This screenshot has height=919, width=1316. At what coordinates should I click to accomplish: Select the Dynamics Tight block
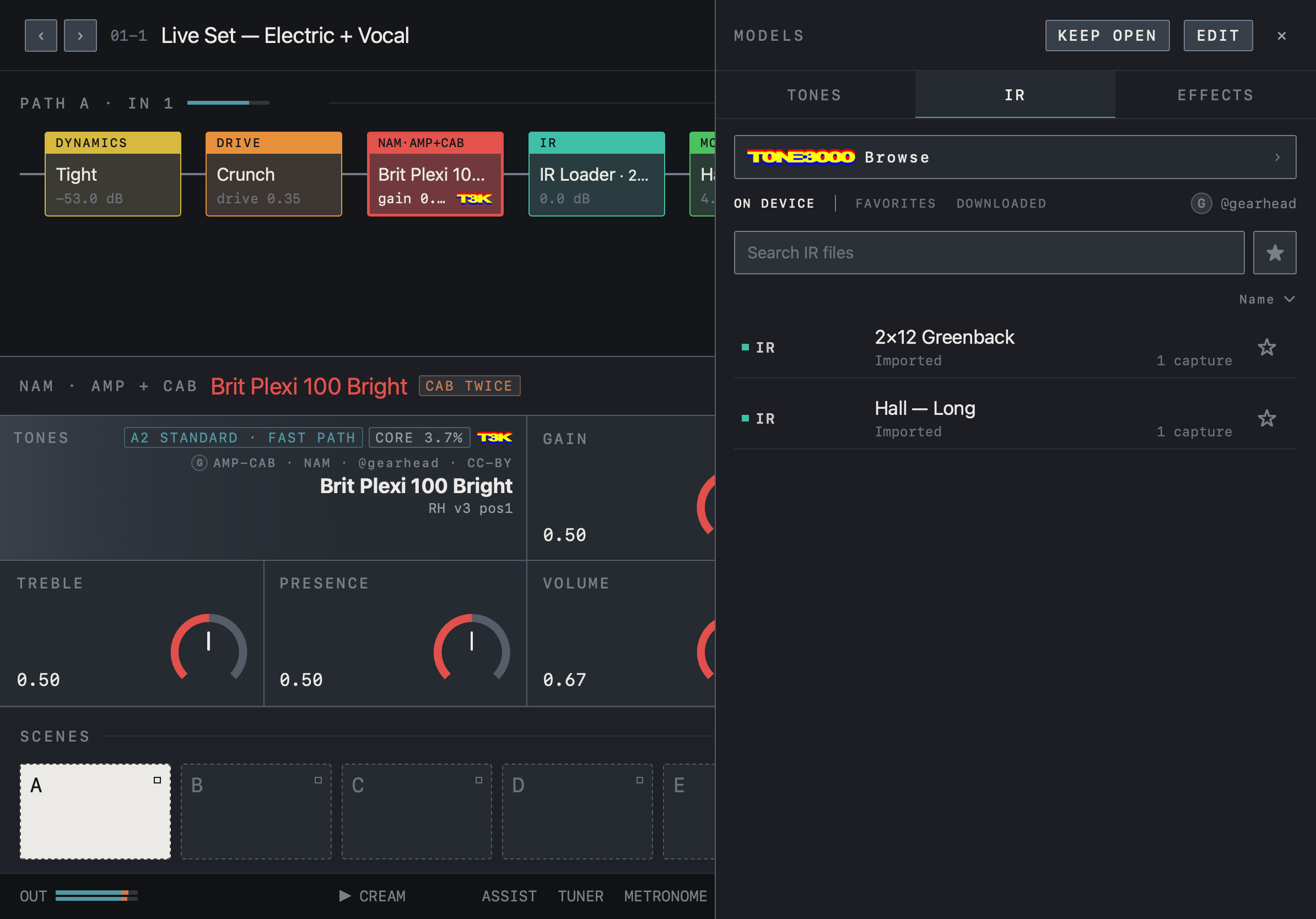[x=113, y=174]
